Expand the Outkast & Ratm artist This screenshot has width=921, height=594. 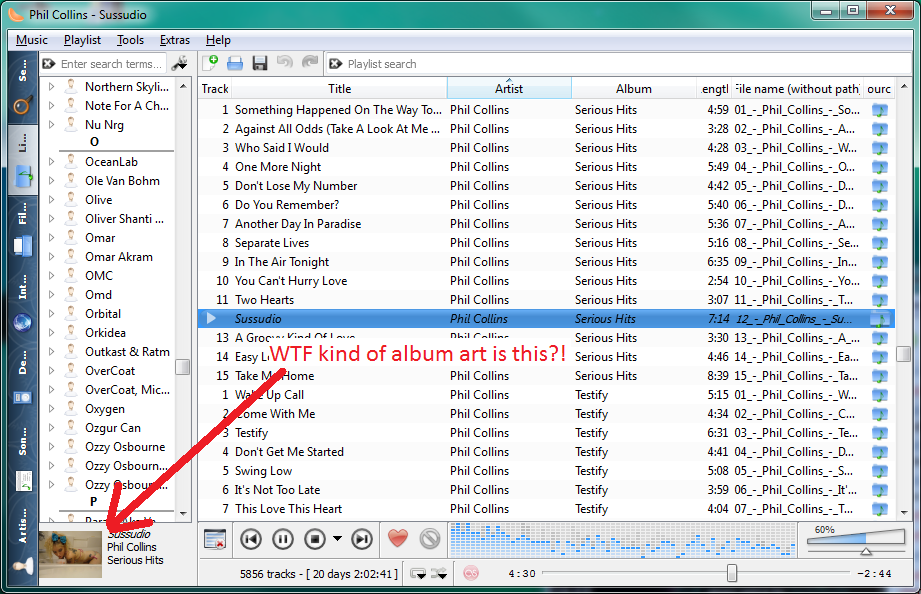52,351
